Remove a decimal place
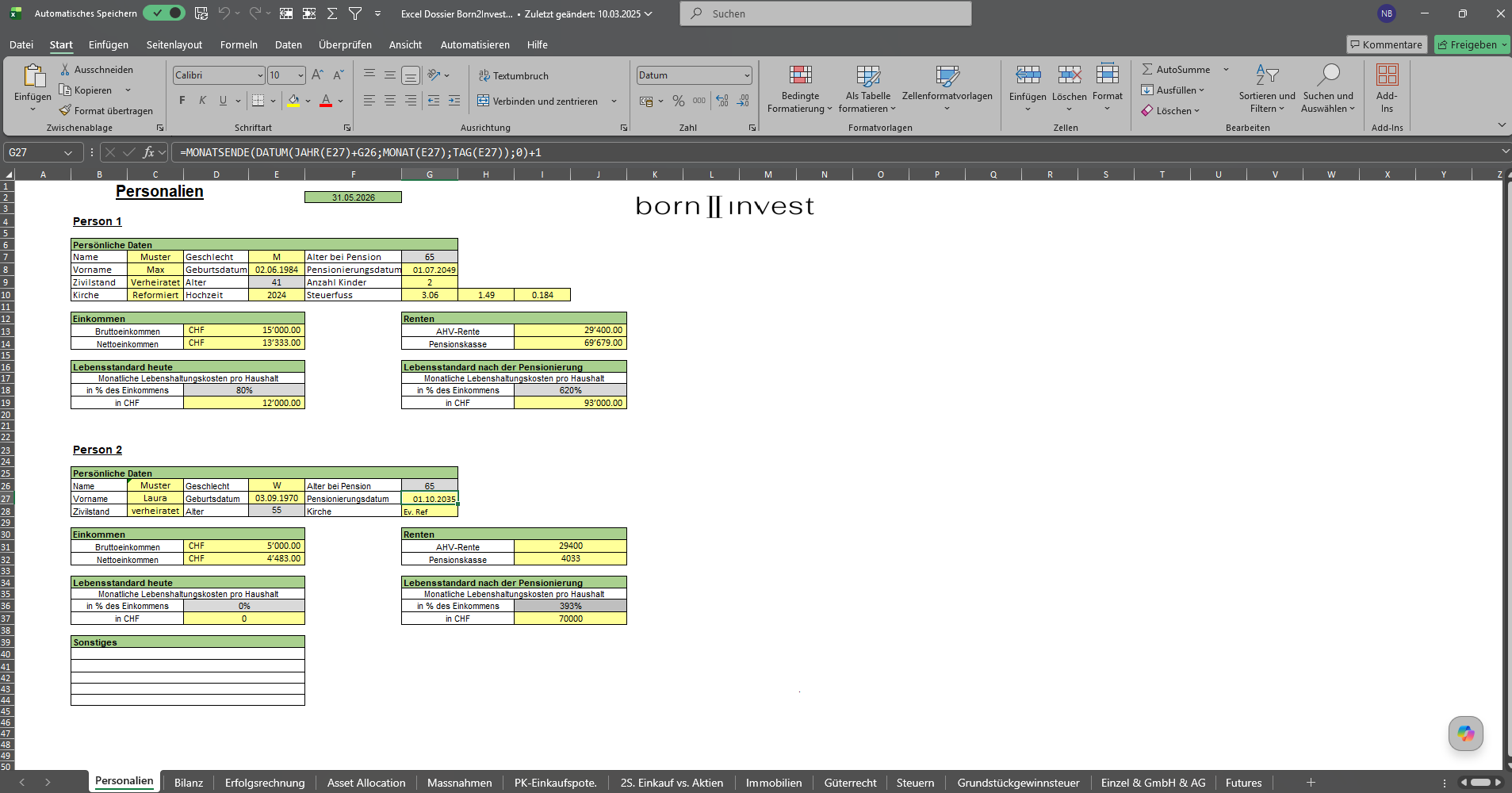Screen dimensions: 1512x793 743,101
